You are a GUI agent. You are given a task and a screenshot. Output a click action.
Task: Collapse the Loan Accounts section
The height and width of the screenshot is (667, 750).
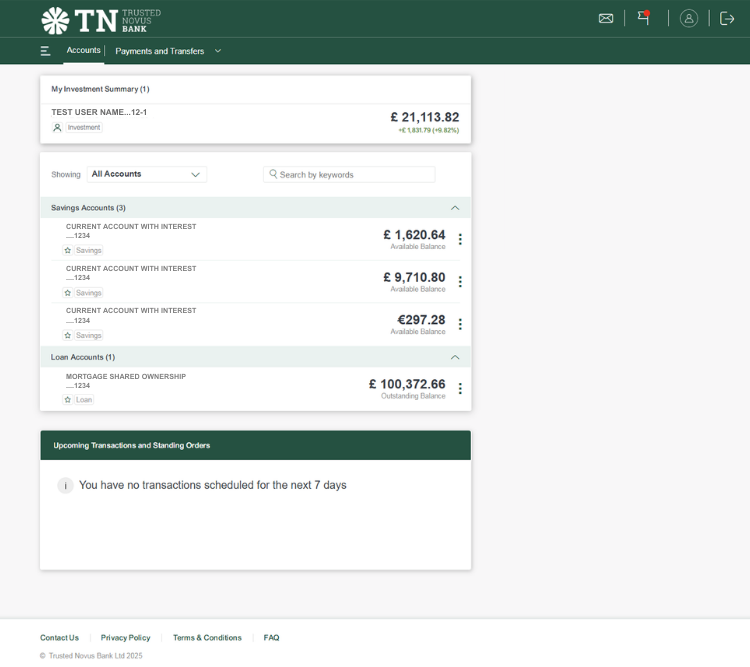(455, 357)
